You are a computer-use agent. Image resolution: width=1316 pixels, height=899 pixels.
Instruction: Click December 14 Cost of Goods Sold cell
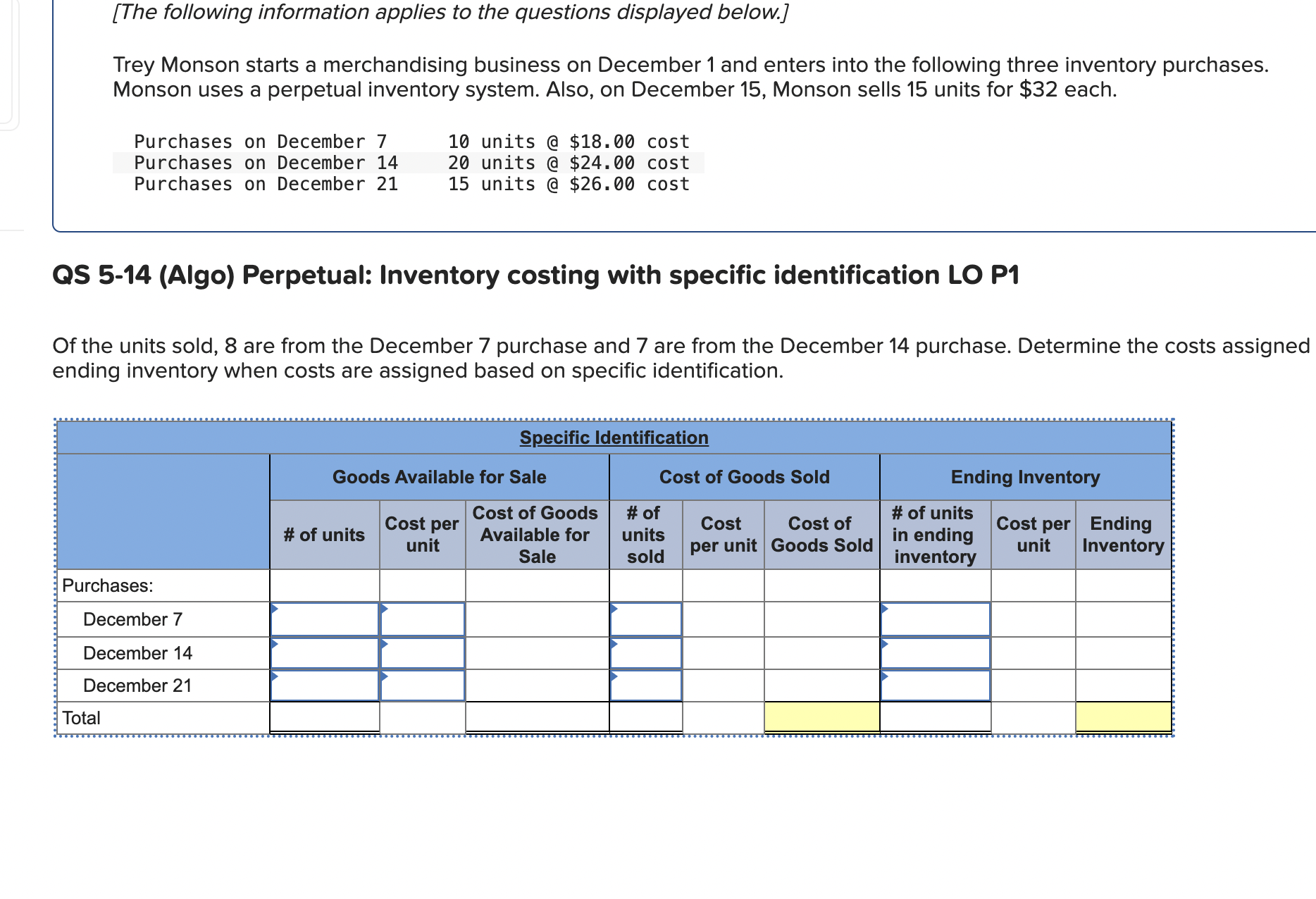pyautogui.click(x=822, y=653)
